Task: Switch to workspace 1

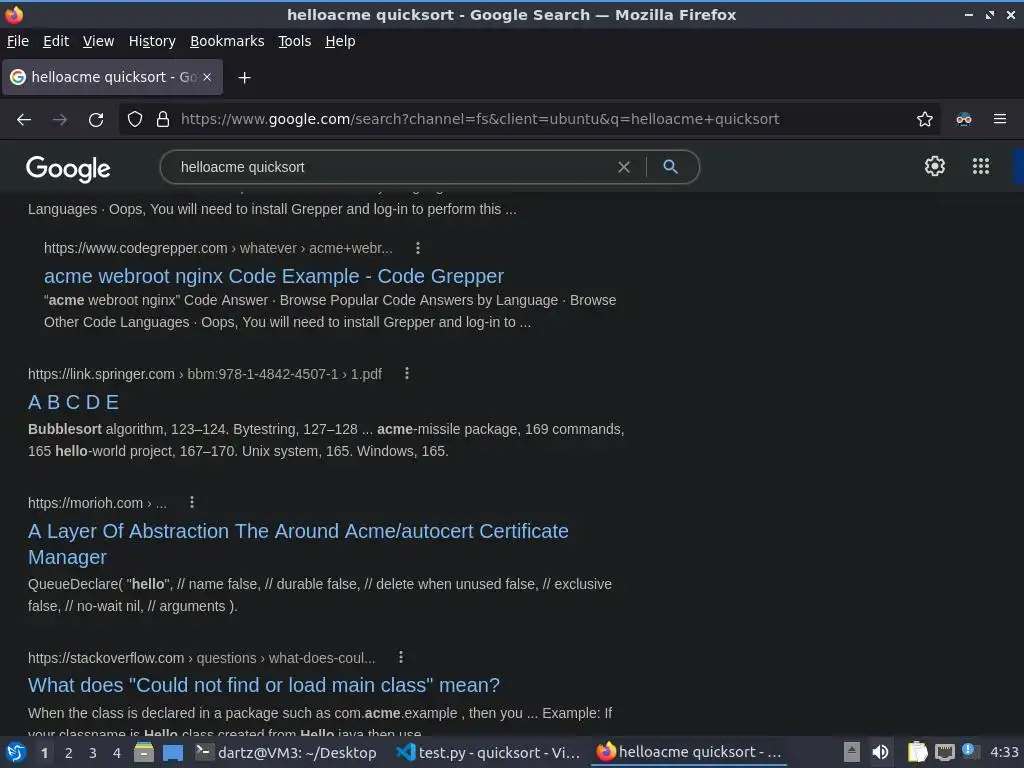Action: [44, 753]
